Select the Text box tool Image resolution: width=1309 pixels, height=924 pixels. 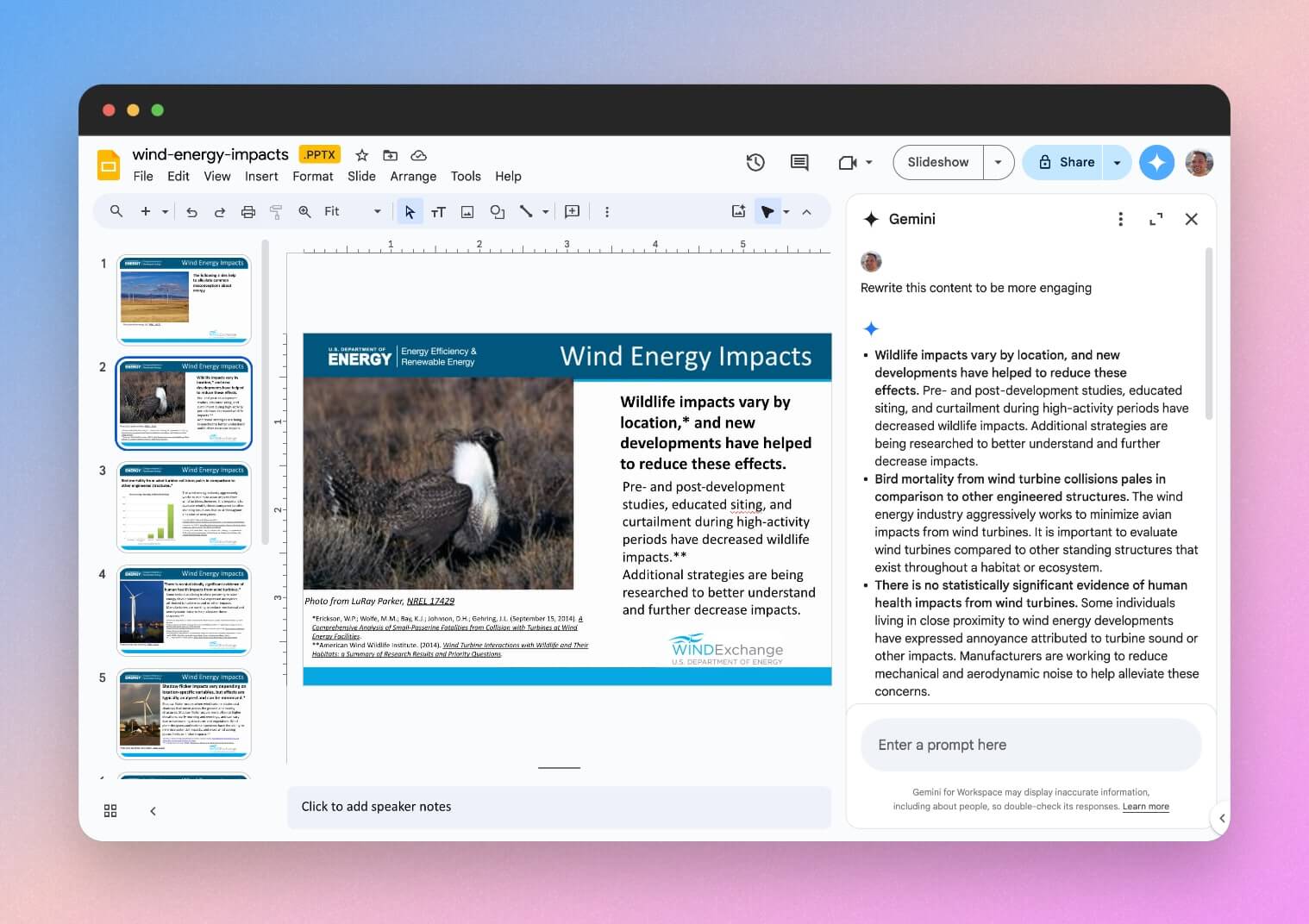[x=439, y=211]
